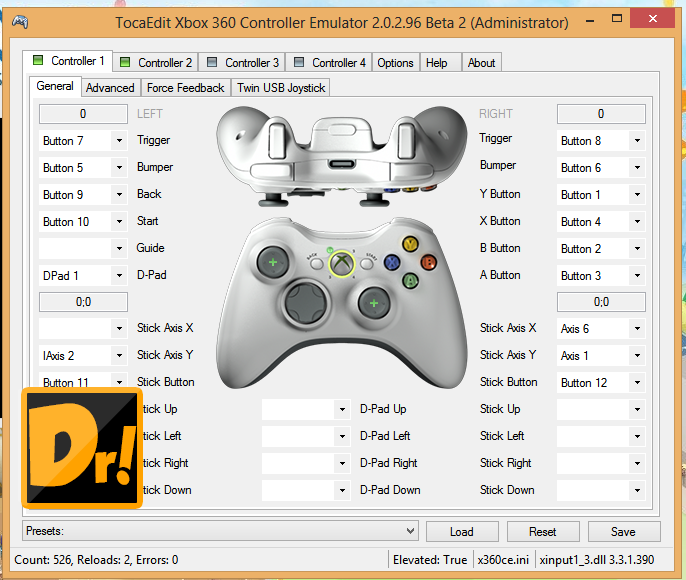686x580 pixels.
Task: Click the left thumbstick on controller image
Action: click(x=273, y=262)
